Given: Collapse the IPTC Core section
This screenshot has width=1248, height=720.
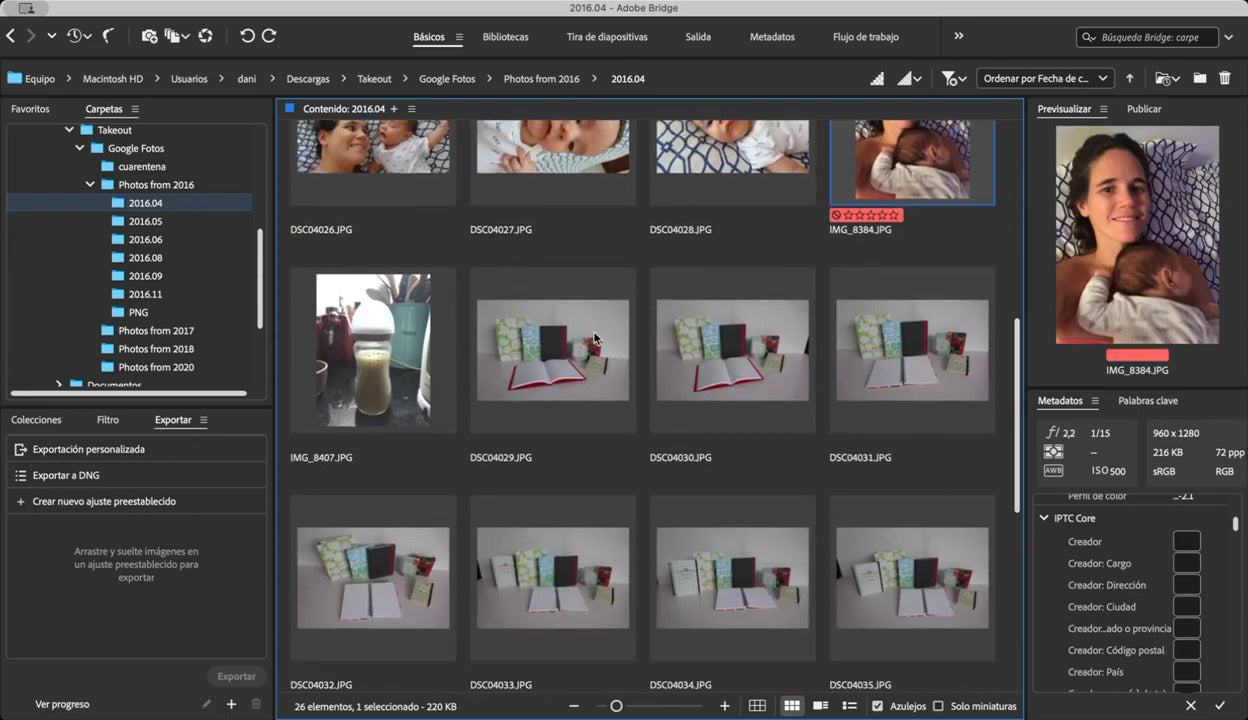Looking at the screenshot, I should coord(1044,518).
